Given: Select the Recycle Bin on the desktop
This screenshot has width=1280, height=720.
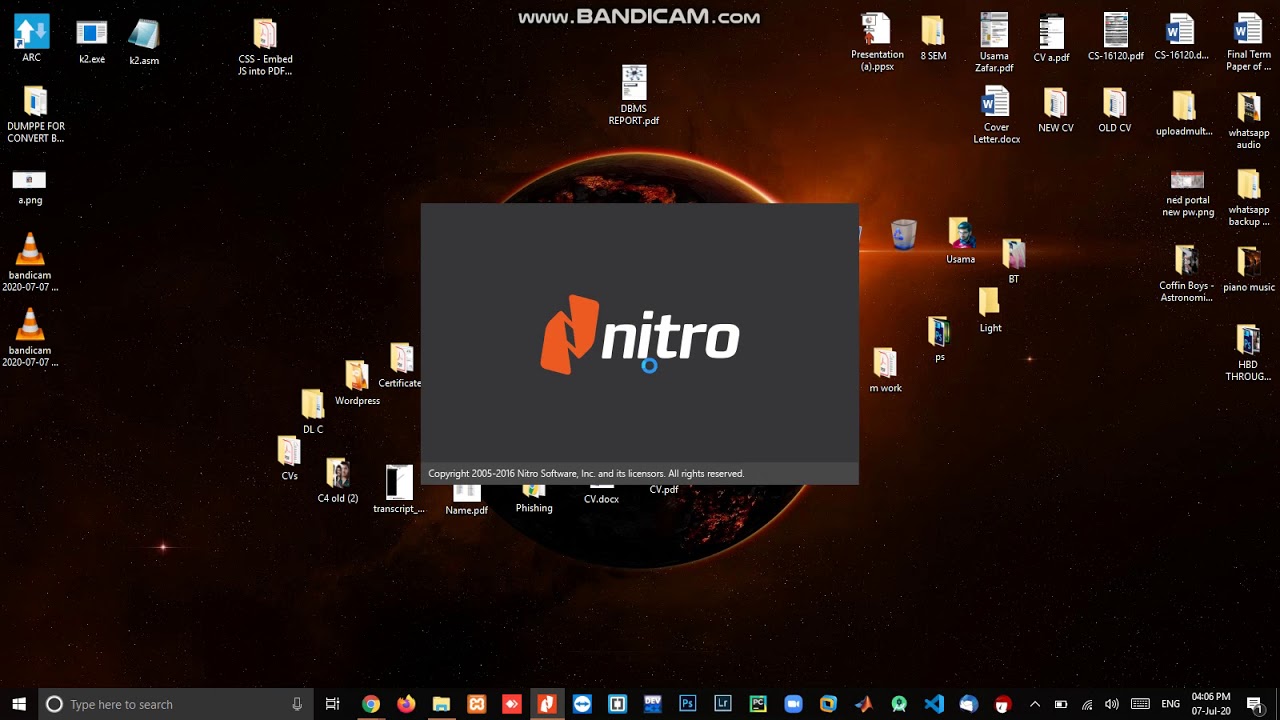Looking at the screenshot, I should click(x=903, y=235).
